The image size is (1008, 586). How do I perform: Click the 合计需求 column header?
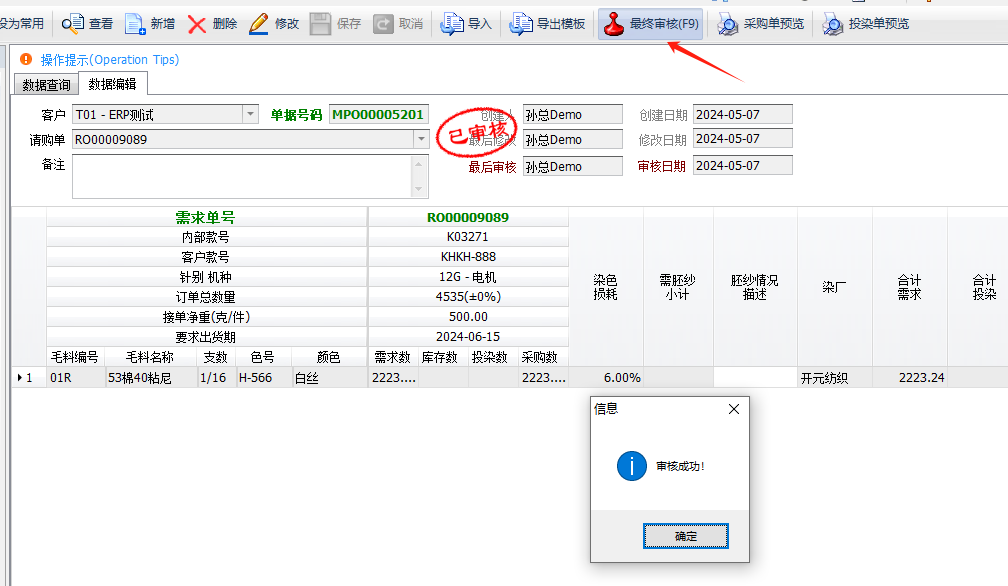click(x=910, y=287)
